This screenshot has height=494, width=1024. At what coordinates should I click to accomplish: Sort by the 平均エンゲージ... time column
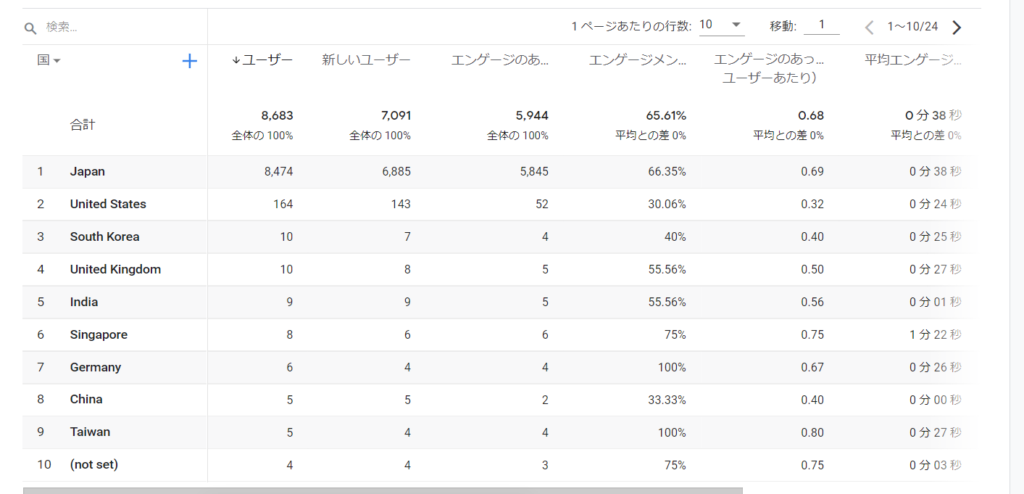coord(912,60)
